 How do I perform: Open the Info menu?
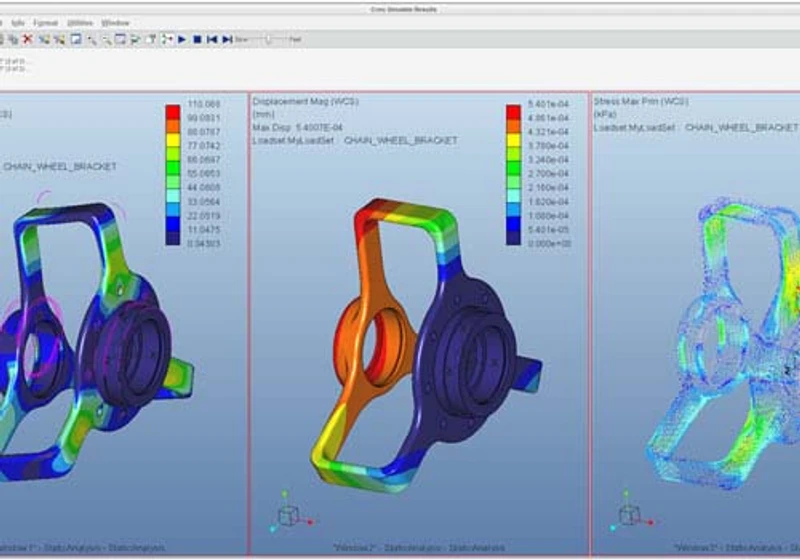[18, 23]
